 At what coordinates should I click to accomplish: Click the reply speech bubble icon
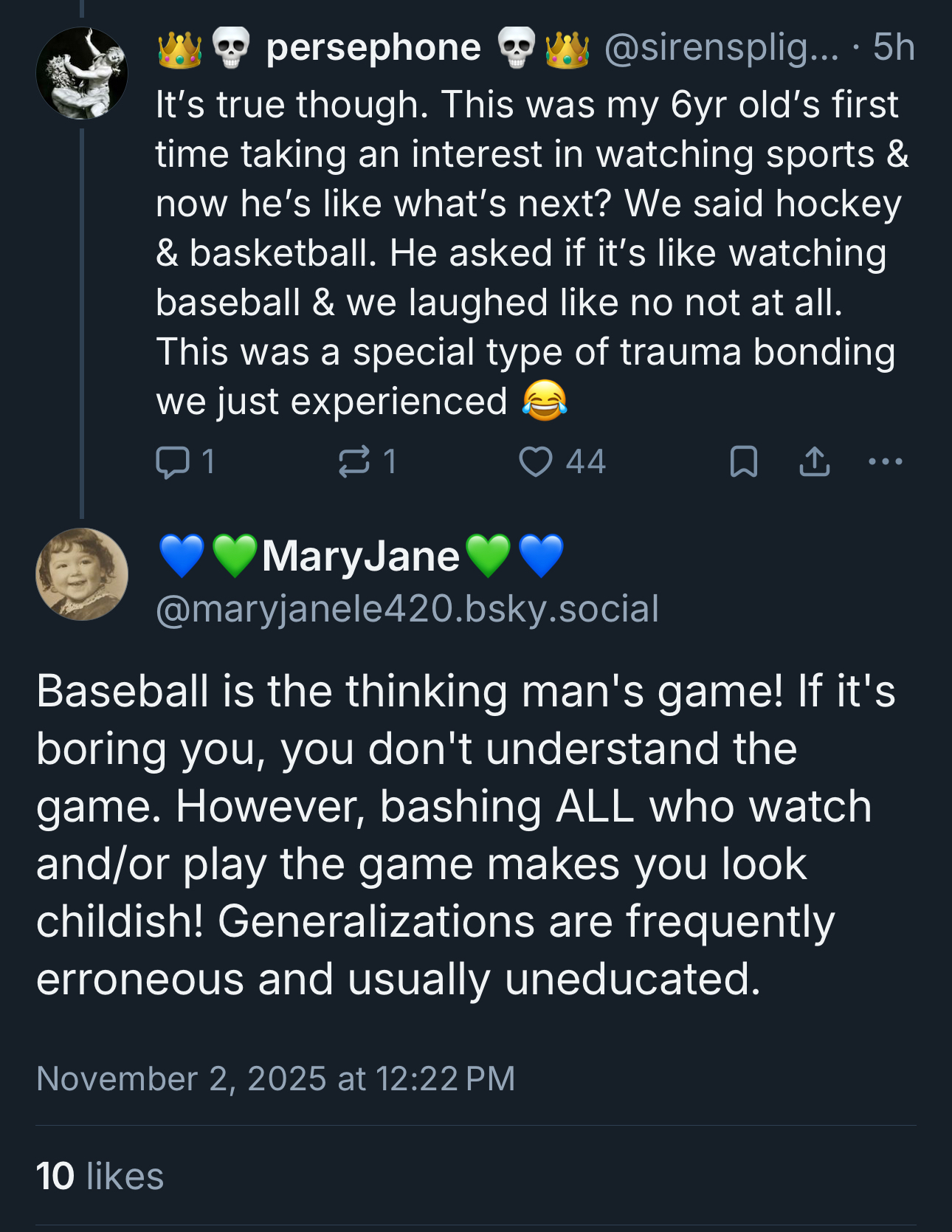point(173,462)
